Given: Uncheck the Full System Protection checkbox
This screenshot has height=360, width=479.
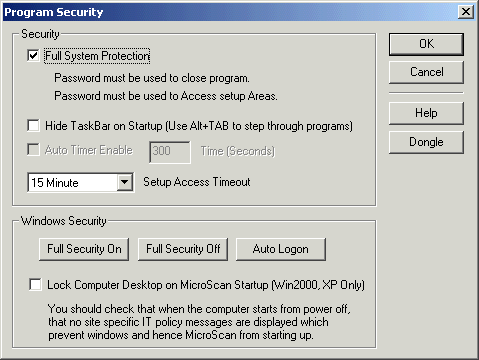Looking at the screenshot, I should (33, 56).
